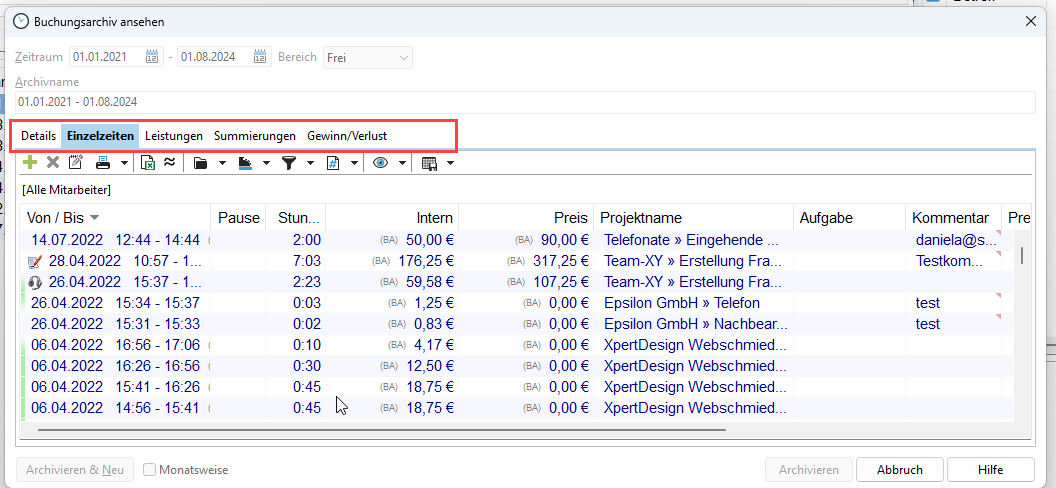This screenshot has height=488, width=1056.
Task: Click the green plus add entry icon
Action: 30,163
